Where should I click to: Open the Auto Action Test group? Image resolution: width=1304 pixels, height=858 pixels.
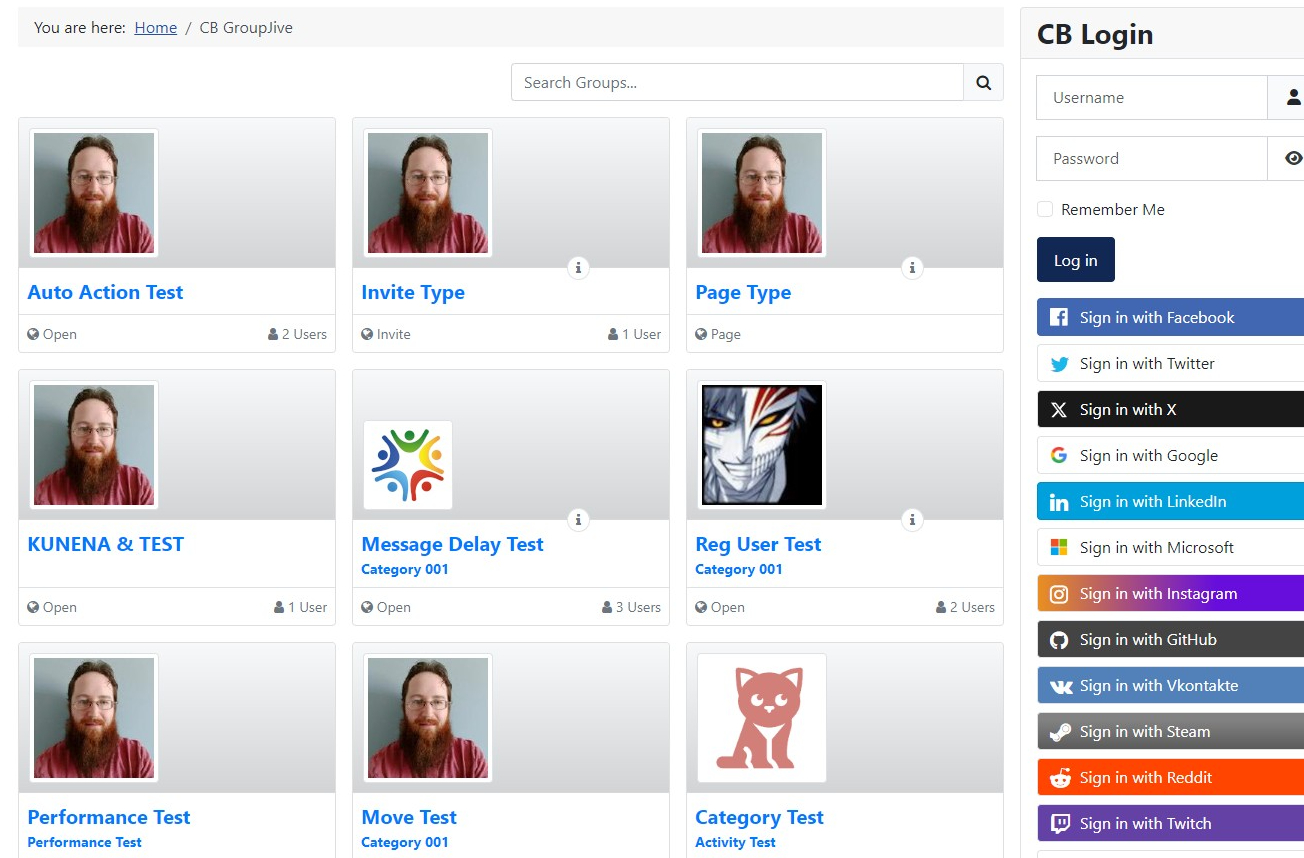click(105, 292)
